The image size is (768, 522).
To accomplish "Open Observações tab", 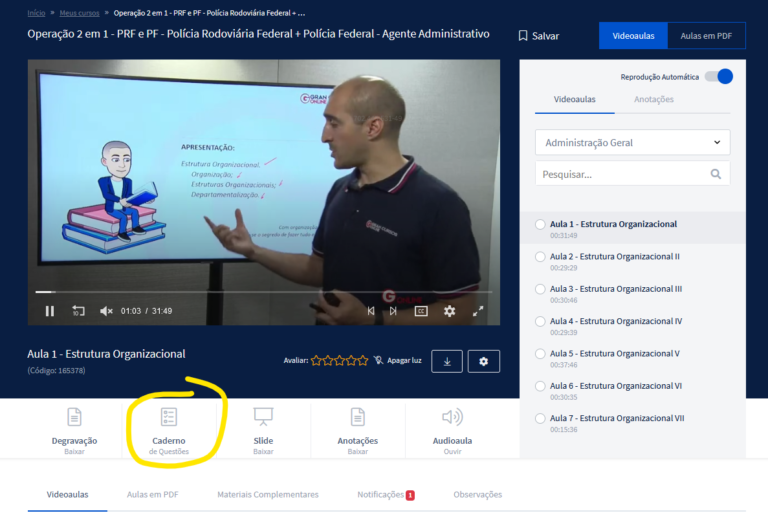I will point(478,495).
